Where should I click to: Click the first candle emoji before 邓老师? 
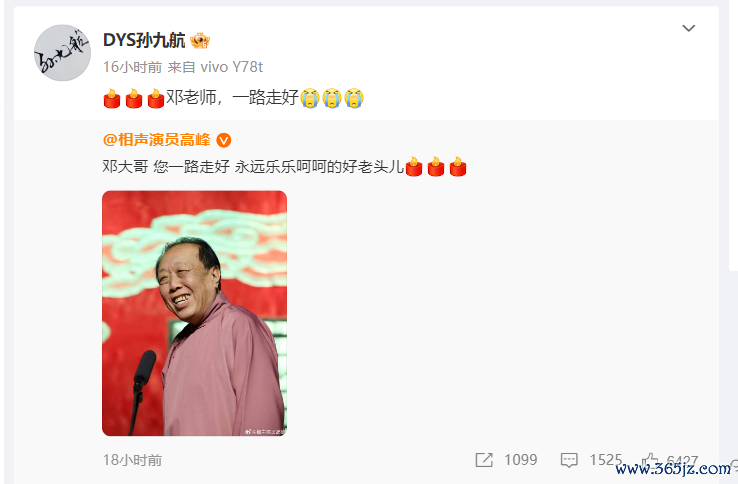tap(112, 98)
